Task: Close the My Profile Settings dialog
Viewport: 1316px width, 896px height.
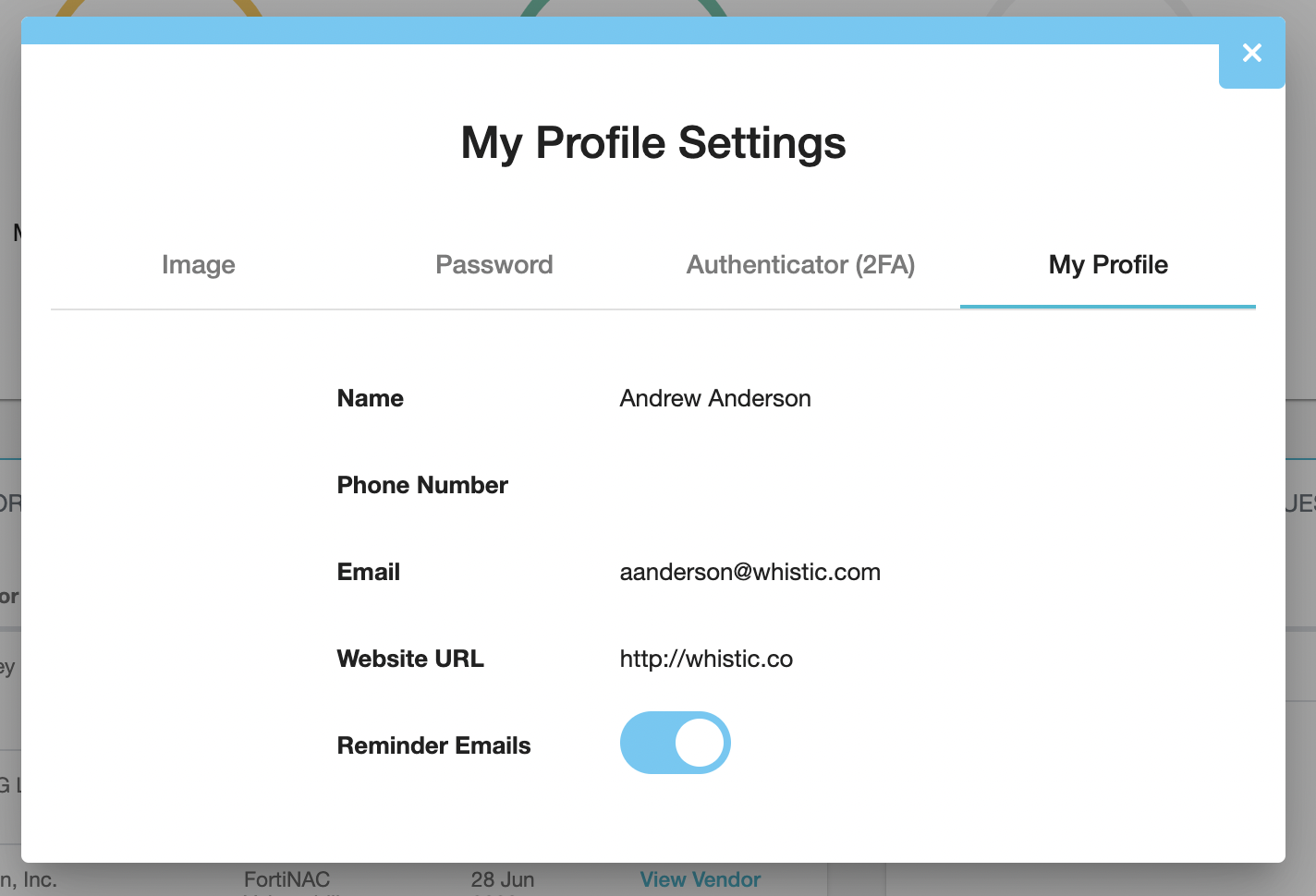Action: point(1252,54)
